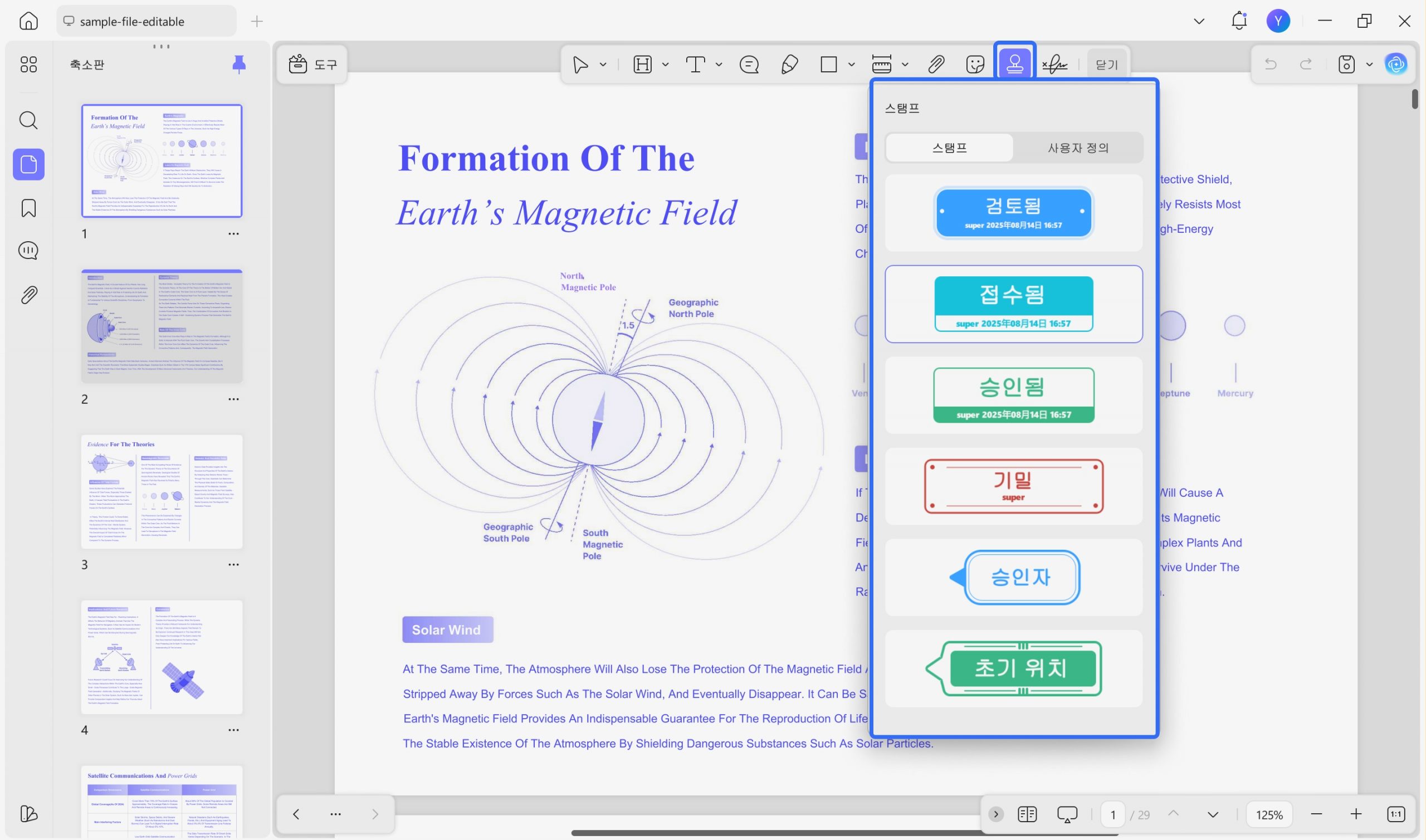The height and width of the screenshot is (840, 1426).
Task: Toggle the stamp tool
Action: (1014, 64)
